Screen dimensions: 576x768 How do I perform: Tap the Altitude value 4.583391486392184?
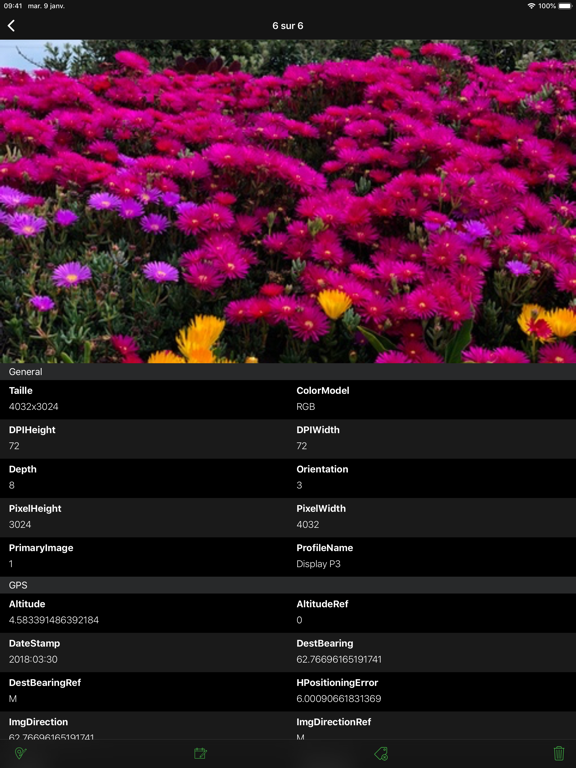(x=54, y=620)
